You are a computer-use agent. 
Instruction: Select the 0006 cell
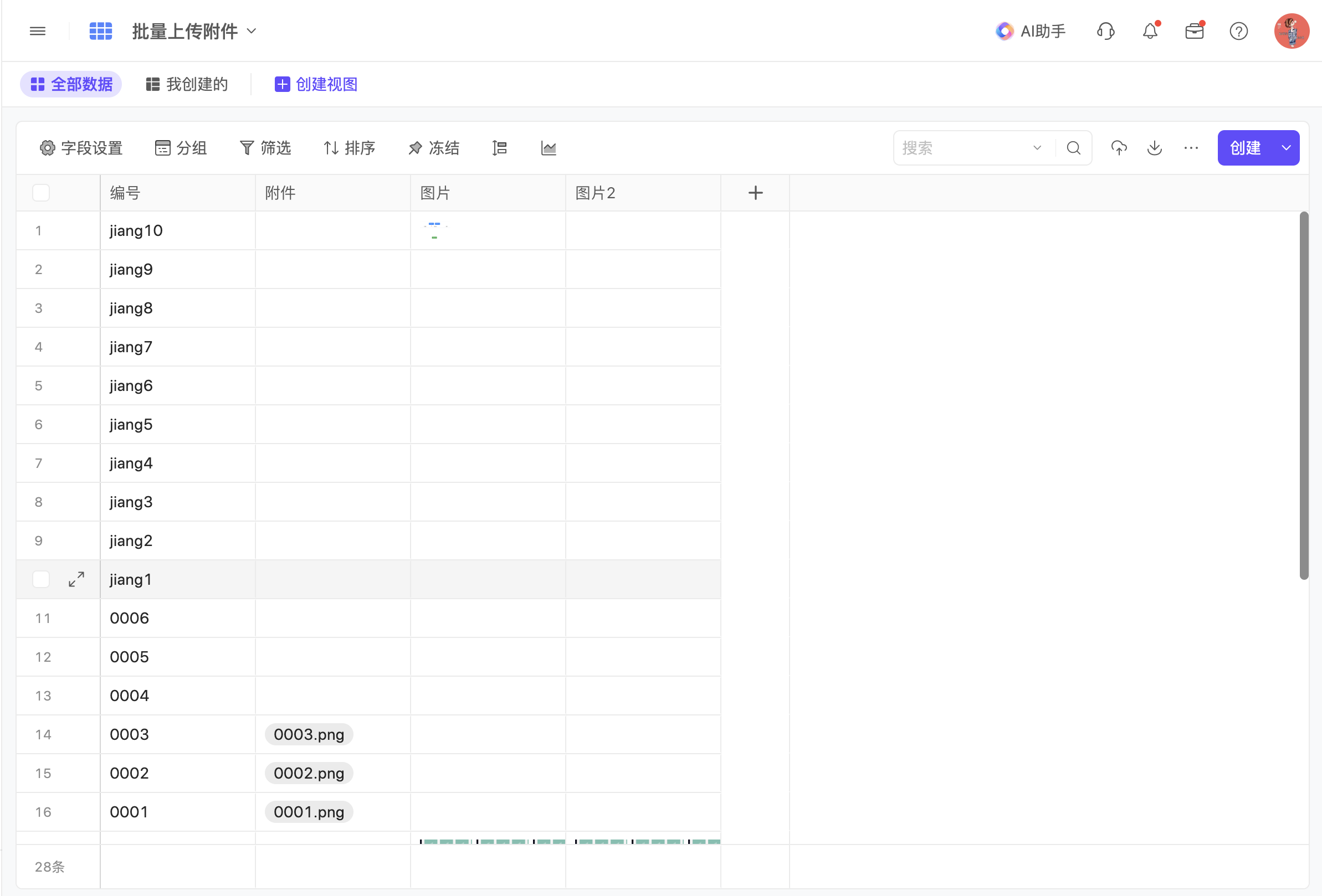(x=178, y=618)
